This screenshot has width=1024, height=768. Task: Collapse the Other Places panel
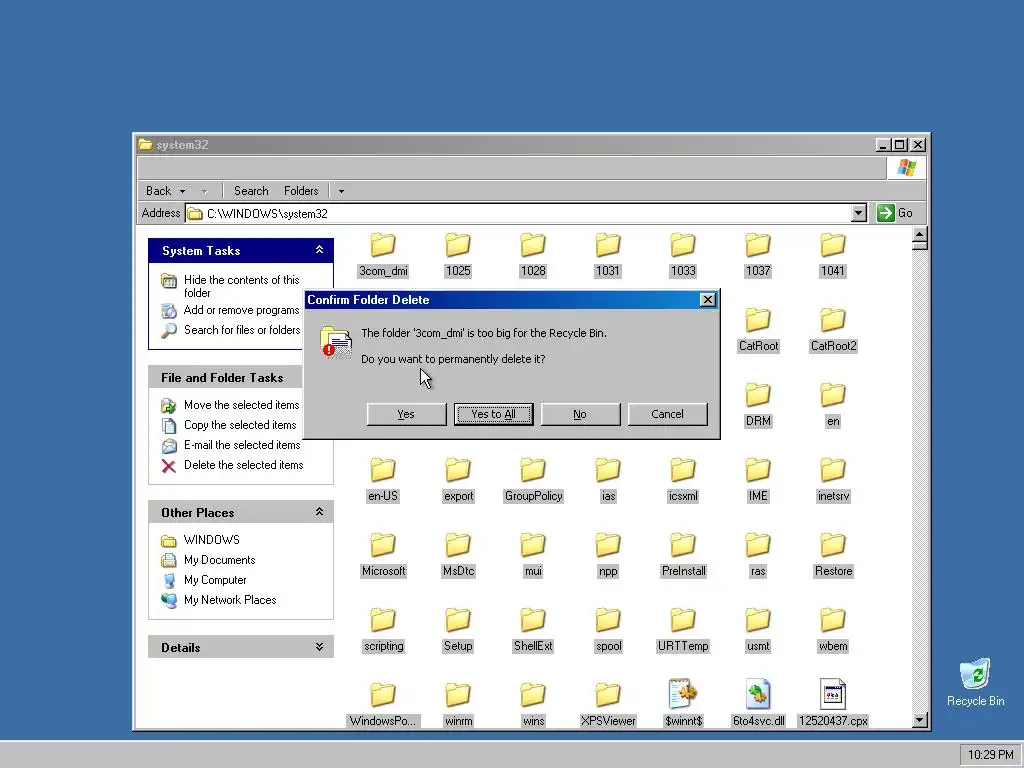coord(319,512)
